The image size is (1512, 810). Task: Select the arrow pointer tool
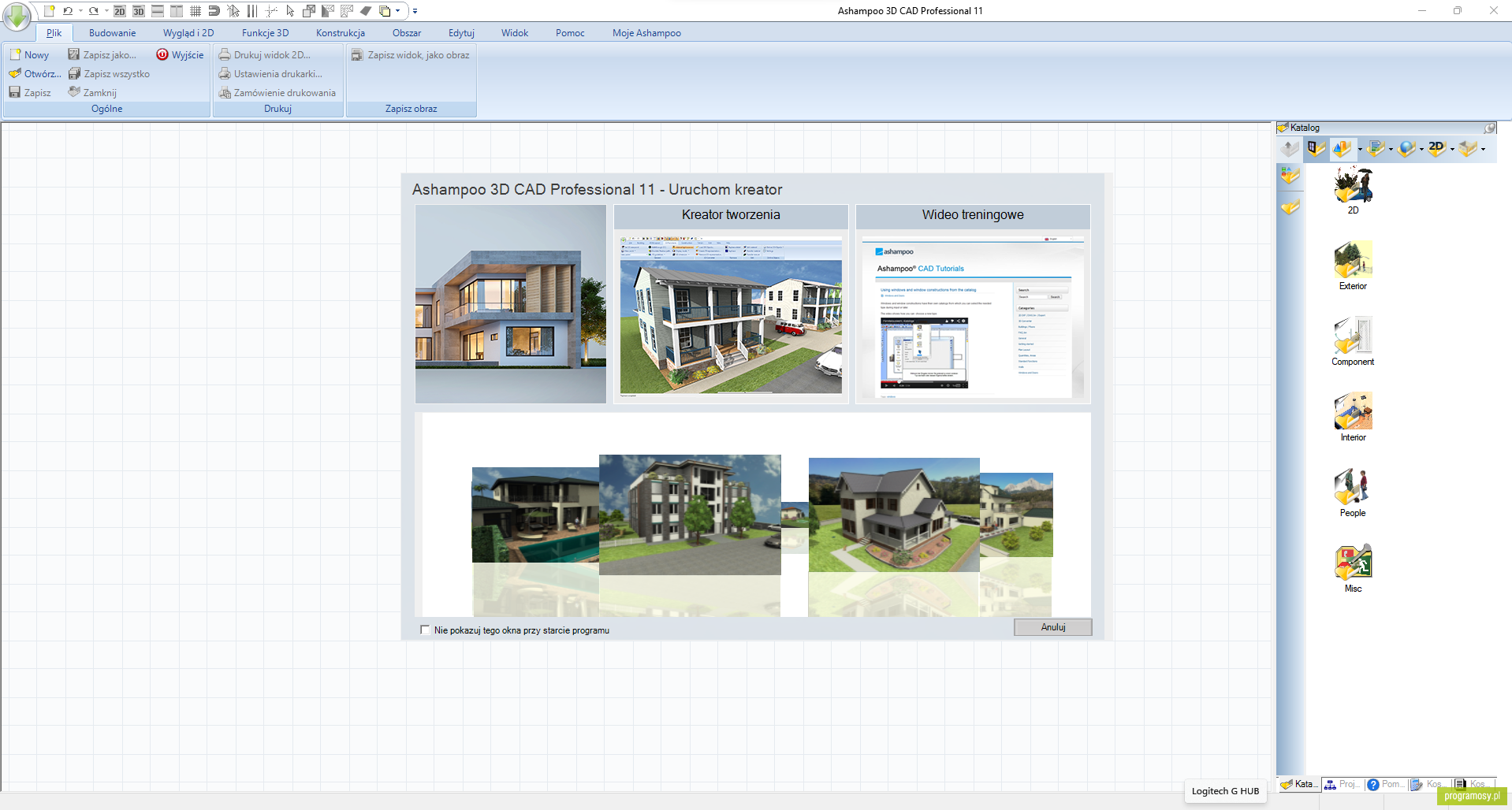290,11
